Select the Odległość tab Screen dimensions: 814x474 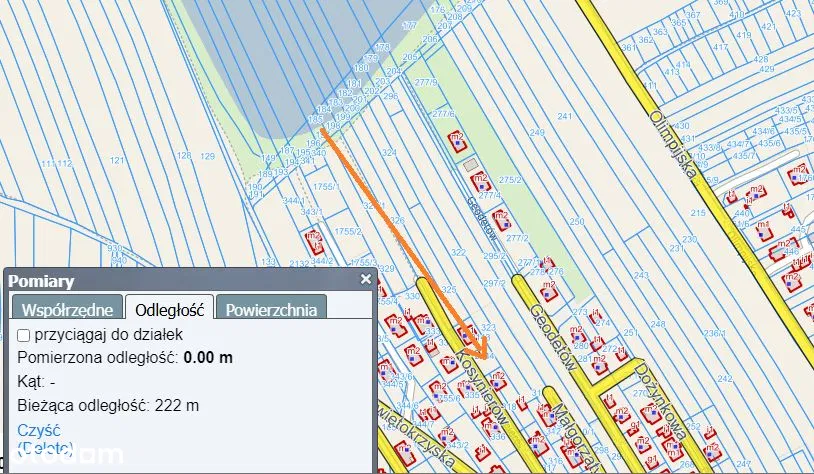click(x=169, y=307)
